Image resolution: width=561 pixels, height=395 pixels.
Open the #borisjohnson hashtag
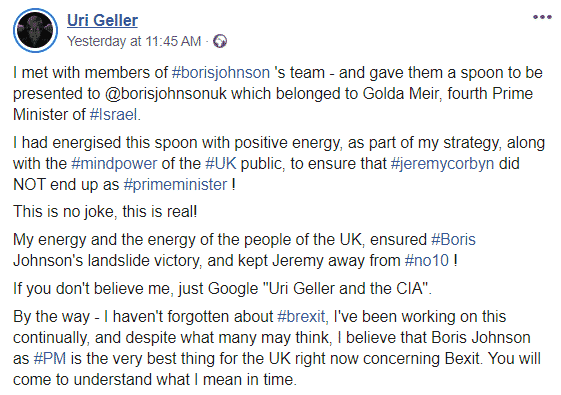pyautogui.click(x=221, y=73)
